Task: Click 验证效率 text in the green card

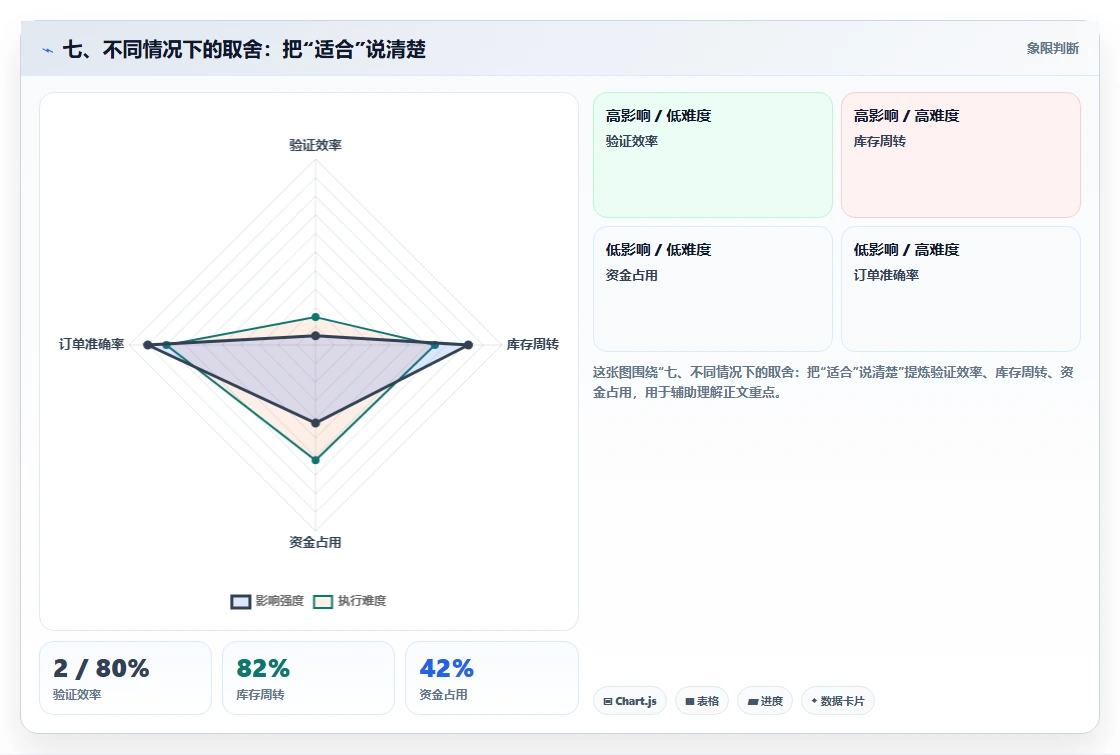Action: tap(631, 141)
